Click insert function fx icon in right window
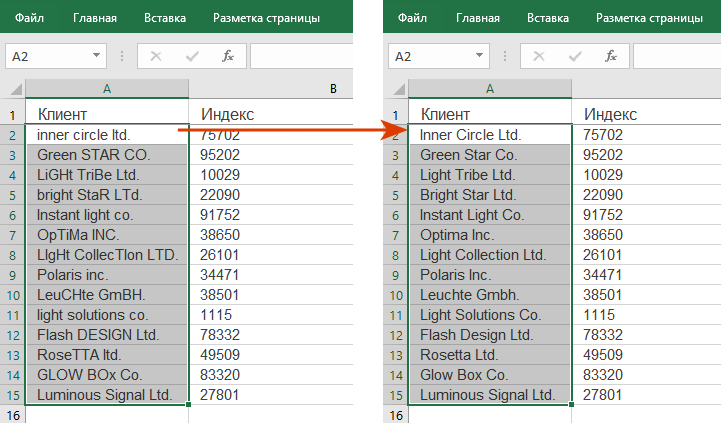The image size is (721, 423). point(611,56)
